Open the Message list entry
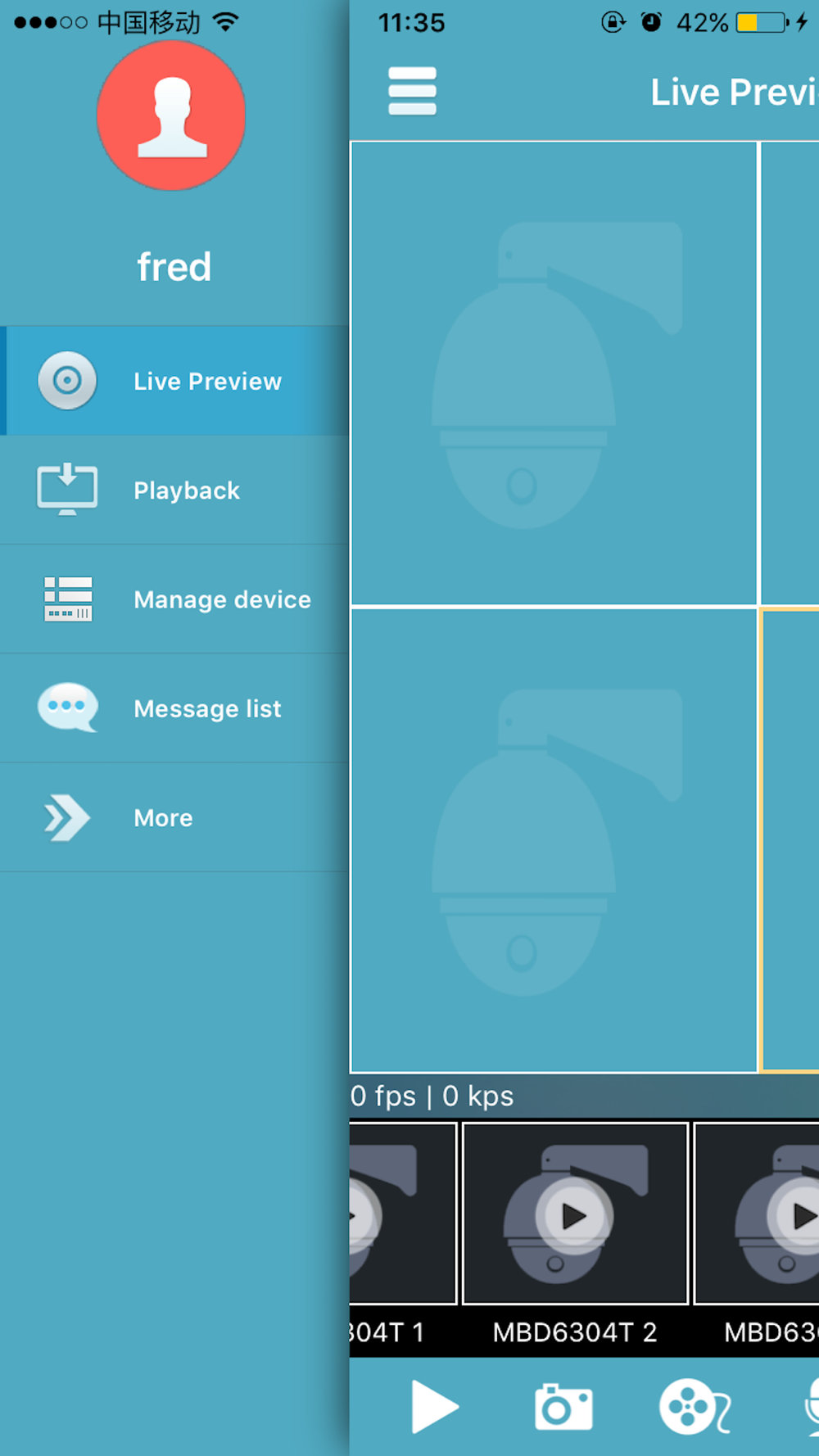 (174, 708)
